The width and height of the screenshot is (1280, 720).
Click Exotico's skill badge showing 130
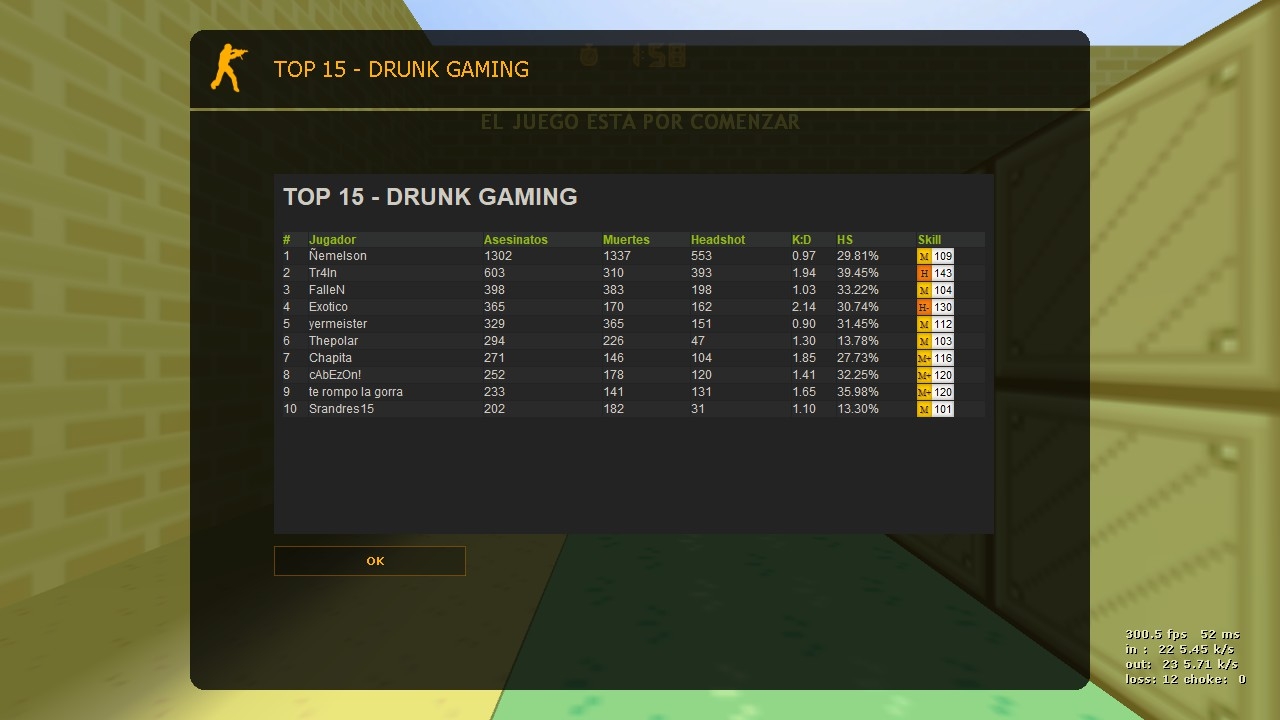pyautogui.click(x=935, y=308)
